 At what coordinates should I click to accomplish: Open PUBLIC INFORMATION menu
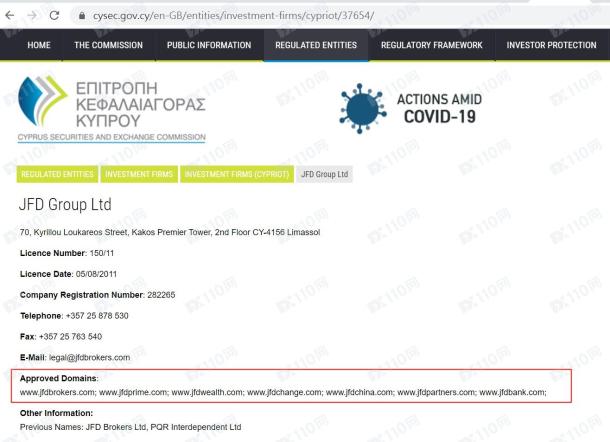[x=209, y=45]
